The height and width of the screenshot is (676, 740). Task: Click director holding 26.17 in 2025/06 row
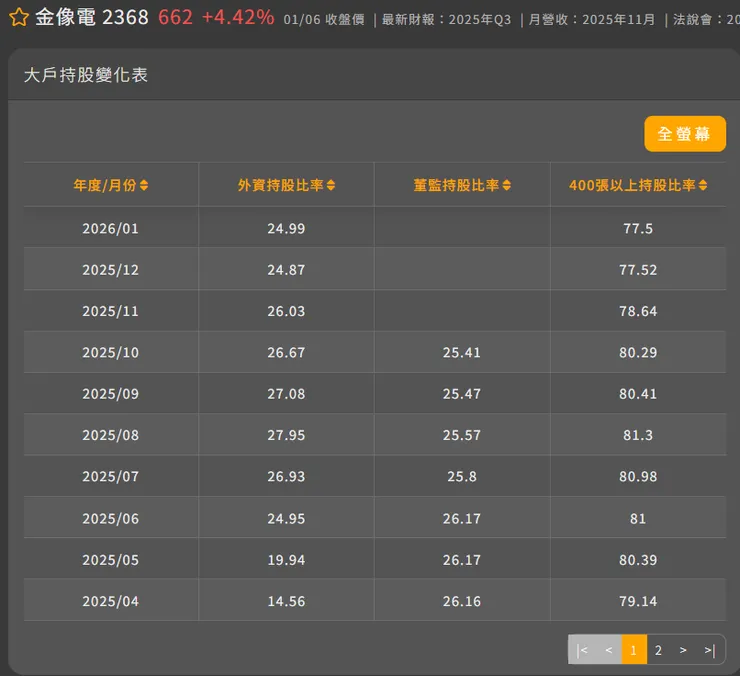click(462, 519)
